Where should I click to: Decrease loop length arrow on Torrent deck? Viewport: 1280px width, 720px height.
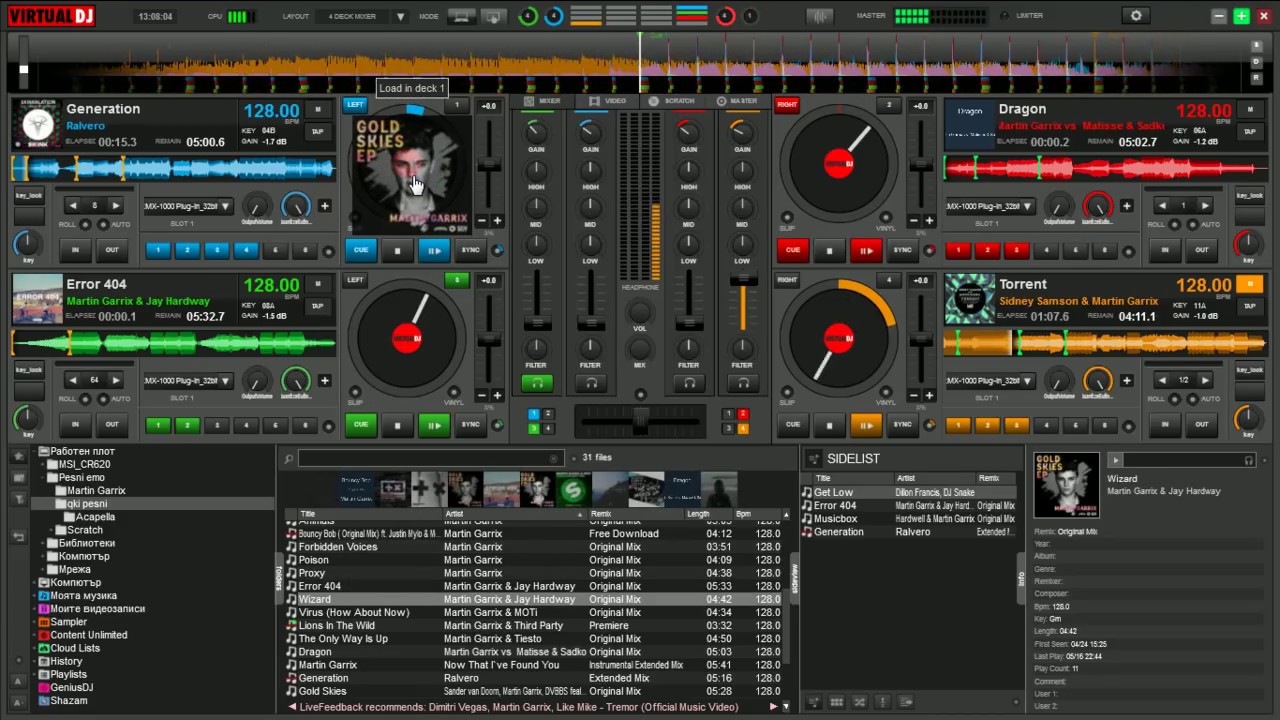click(1163, 380)
